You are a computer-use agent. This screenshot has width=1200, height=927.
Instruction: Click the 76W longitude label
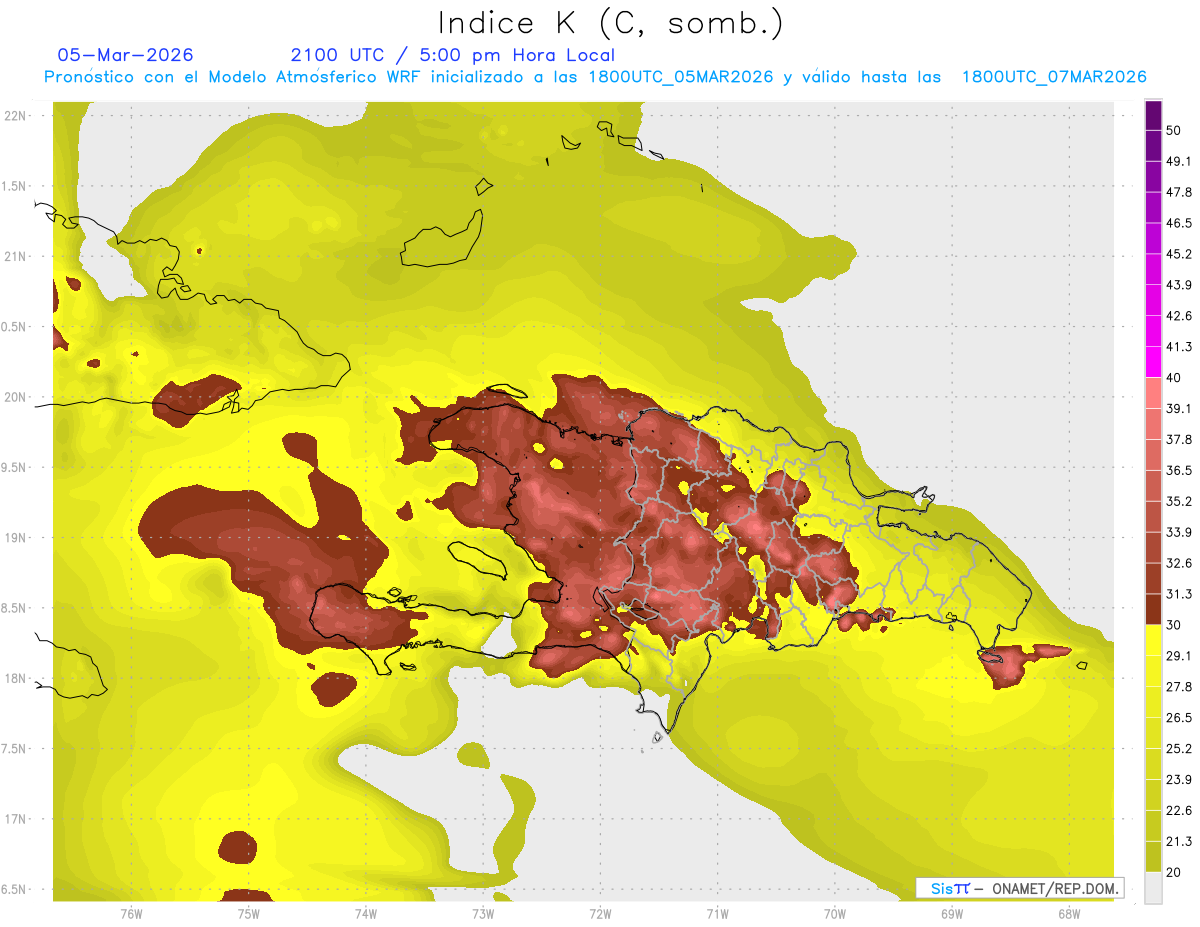coord(131,914)
